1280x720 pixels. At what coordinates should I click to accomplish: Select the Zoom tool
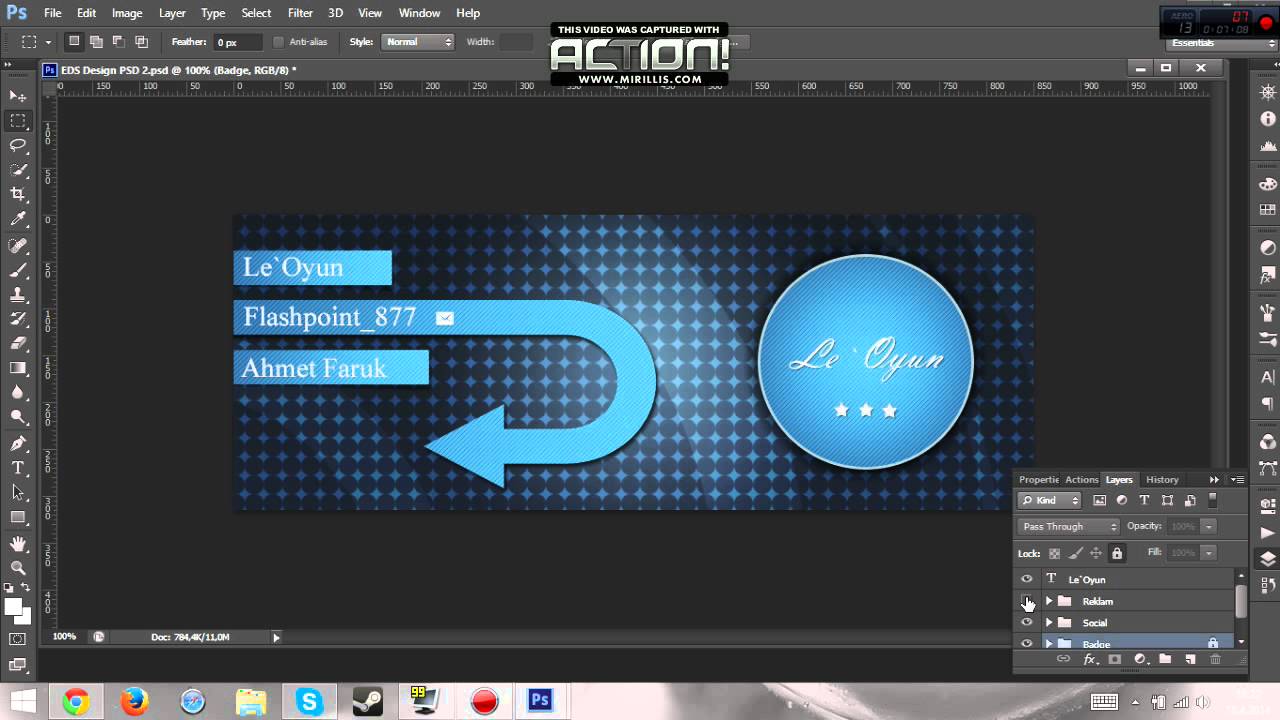(x=18, y=568)
